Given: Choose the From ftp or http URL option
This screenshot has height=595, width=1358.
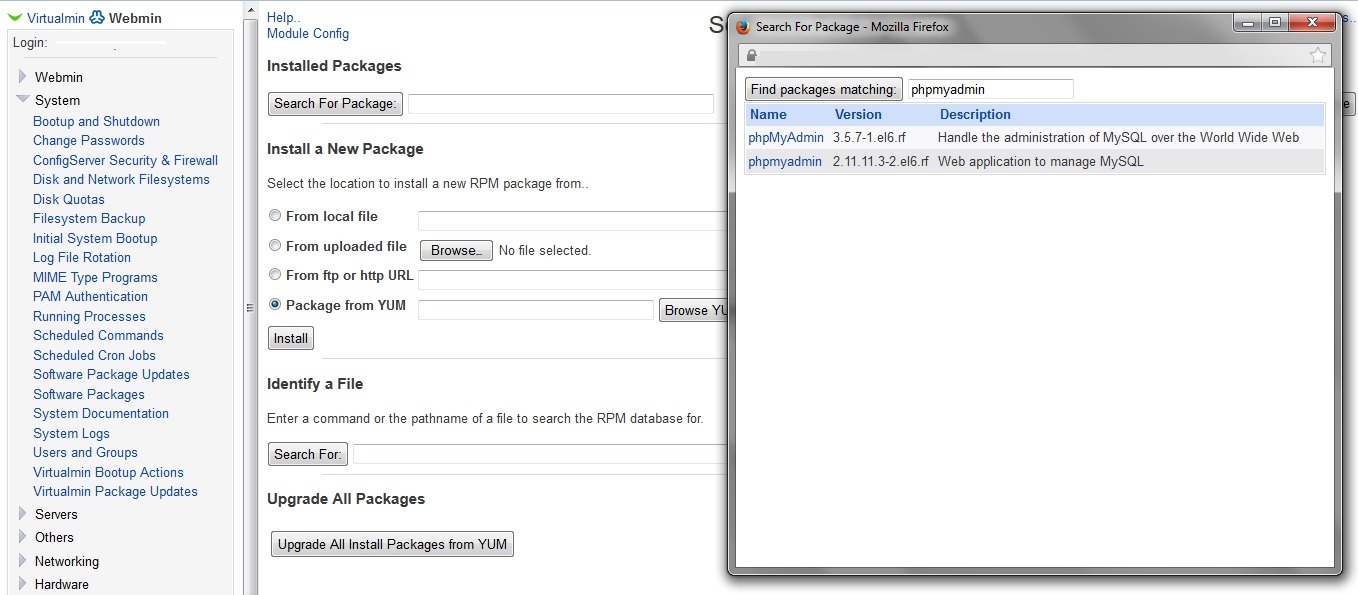Looking at the screenshot, I should (x=275, y=275).
